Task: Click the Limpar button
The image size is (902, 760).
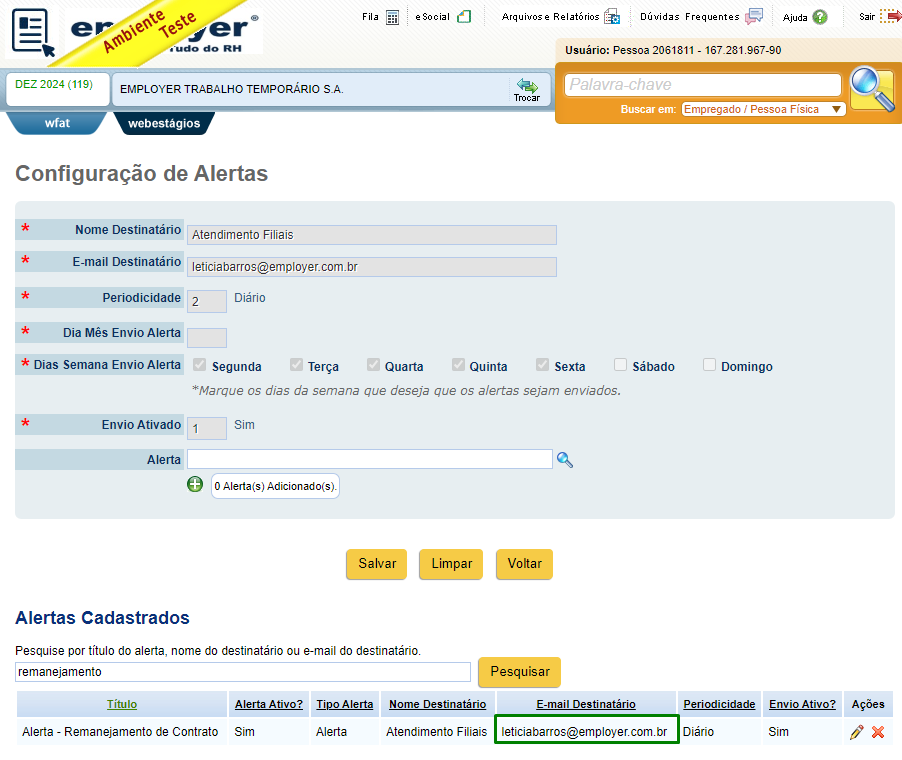Action: (x=452, y=564)
